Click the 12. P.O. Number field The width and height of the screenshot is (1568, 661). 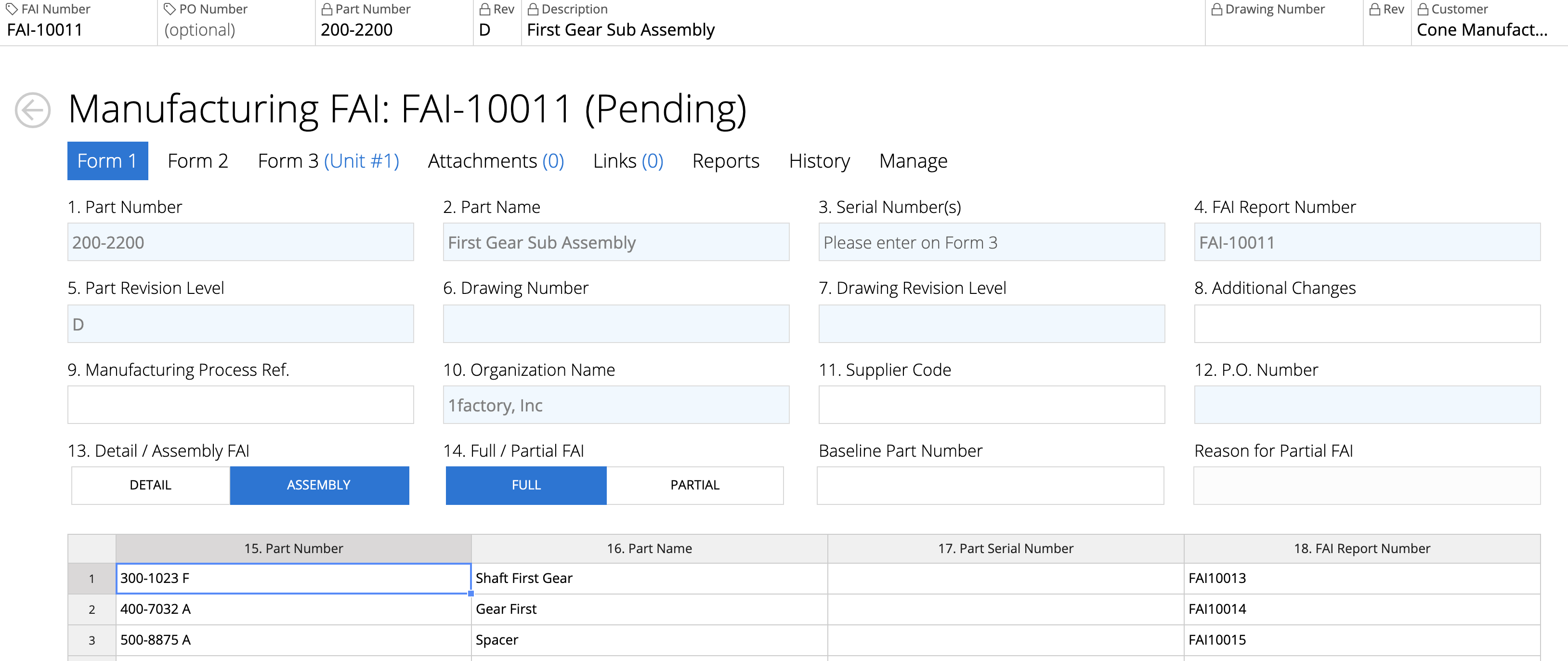coord(1367,405)
